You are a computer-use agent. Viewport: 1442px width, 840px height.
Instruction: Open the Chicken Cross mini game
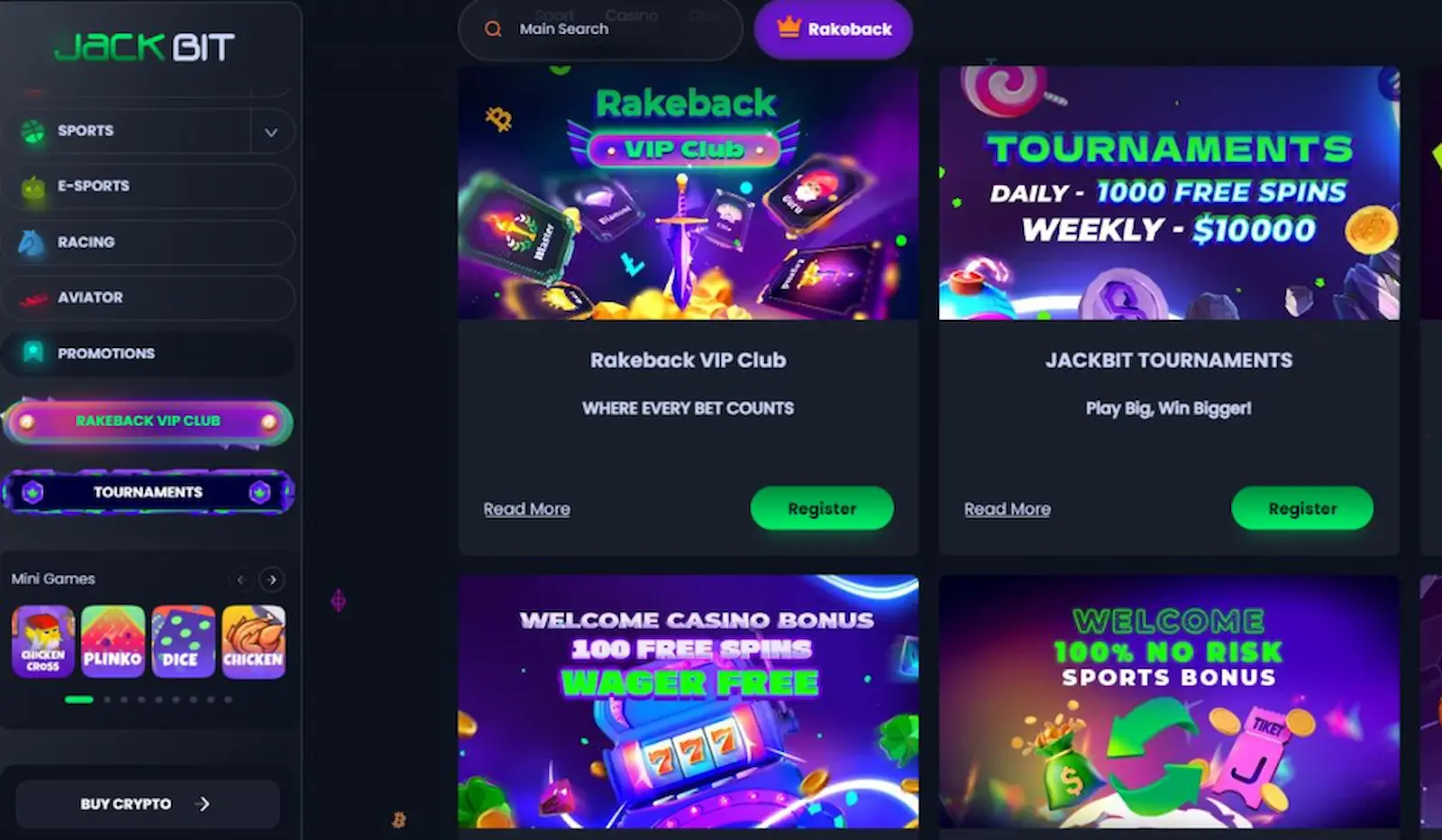click(x=42, y=642)
